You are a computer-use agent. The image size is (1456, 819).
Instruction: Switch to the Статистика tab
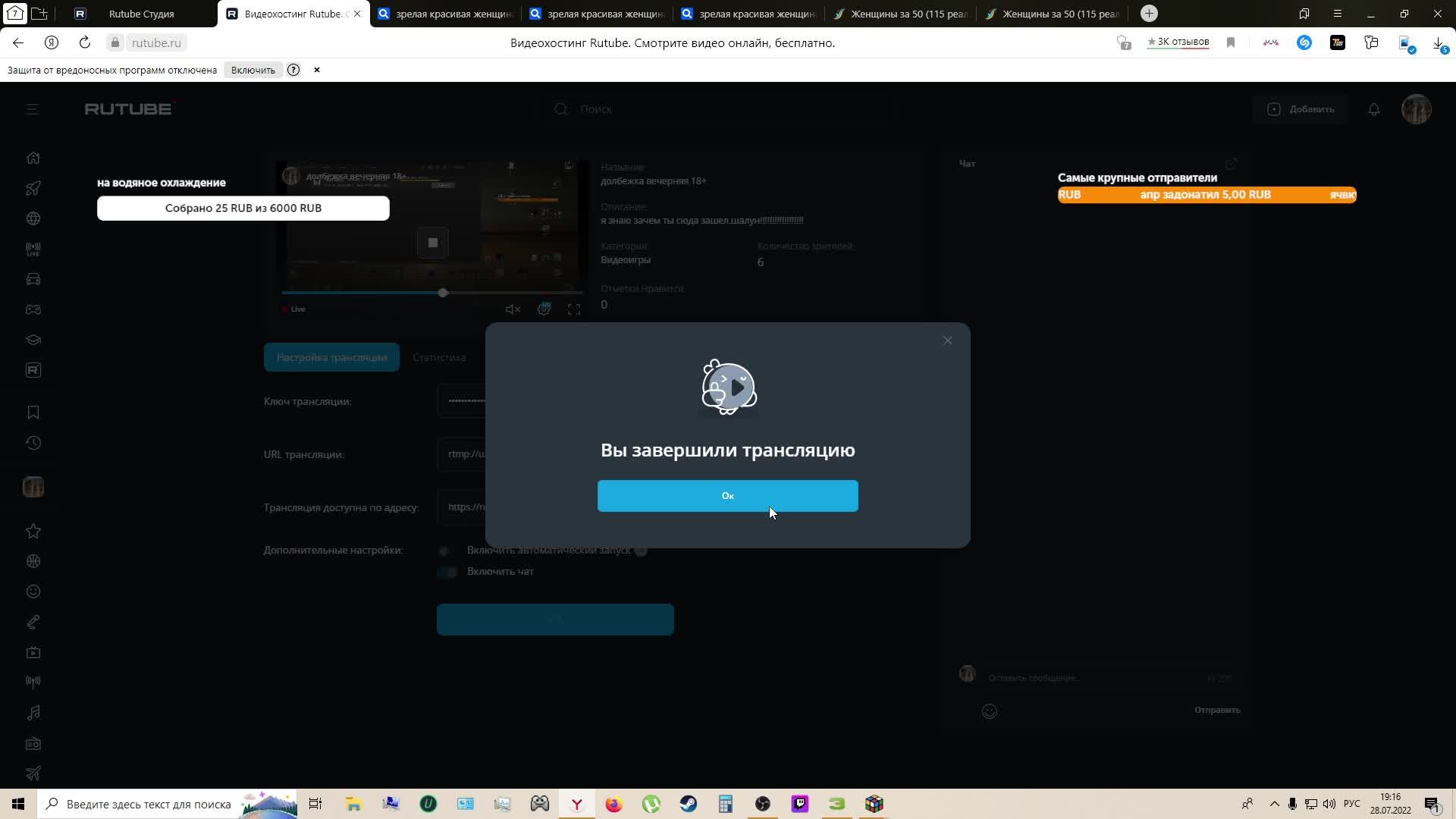[x=439, y=357]
